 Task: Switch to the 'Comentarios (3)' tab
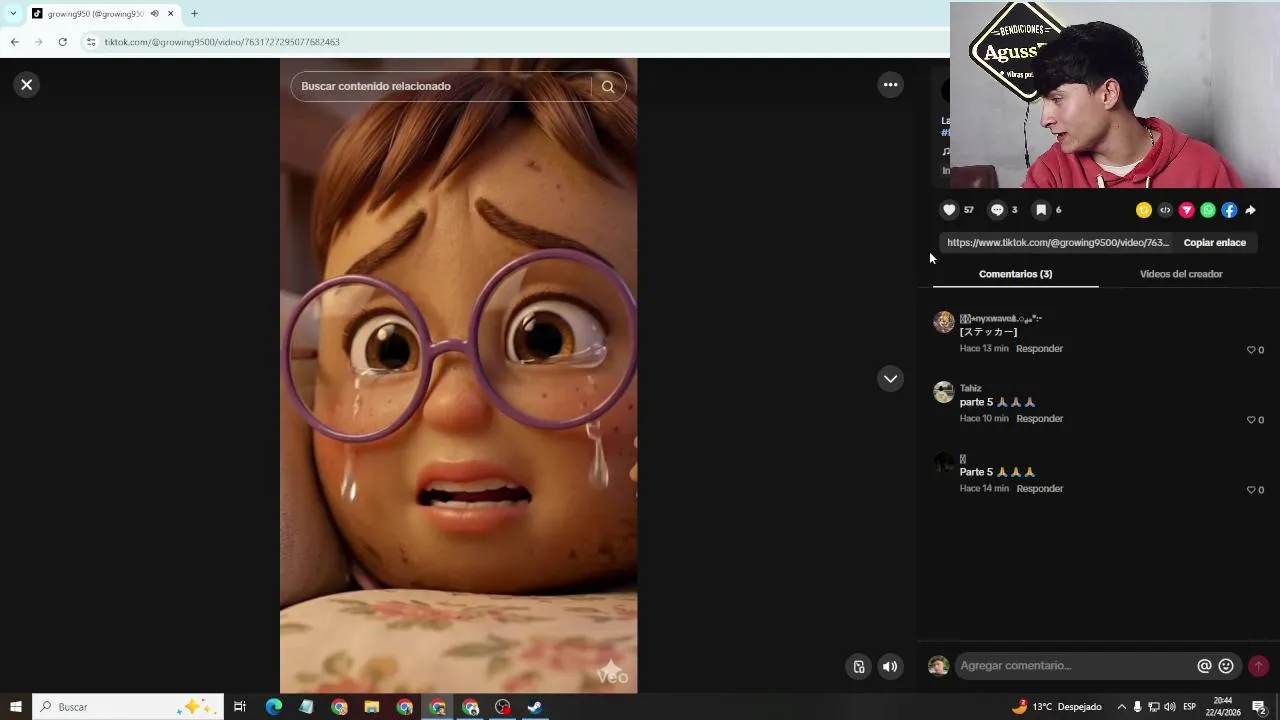[x=1015, y=274]
